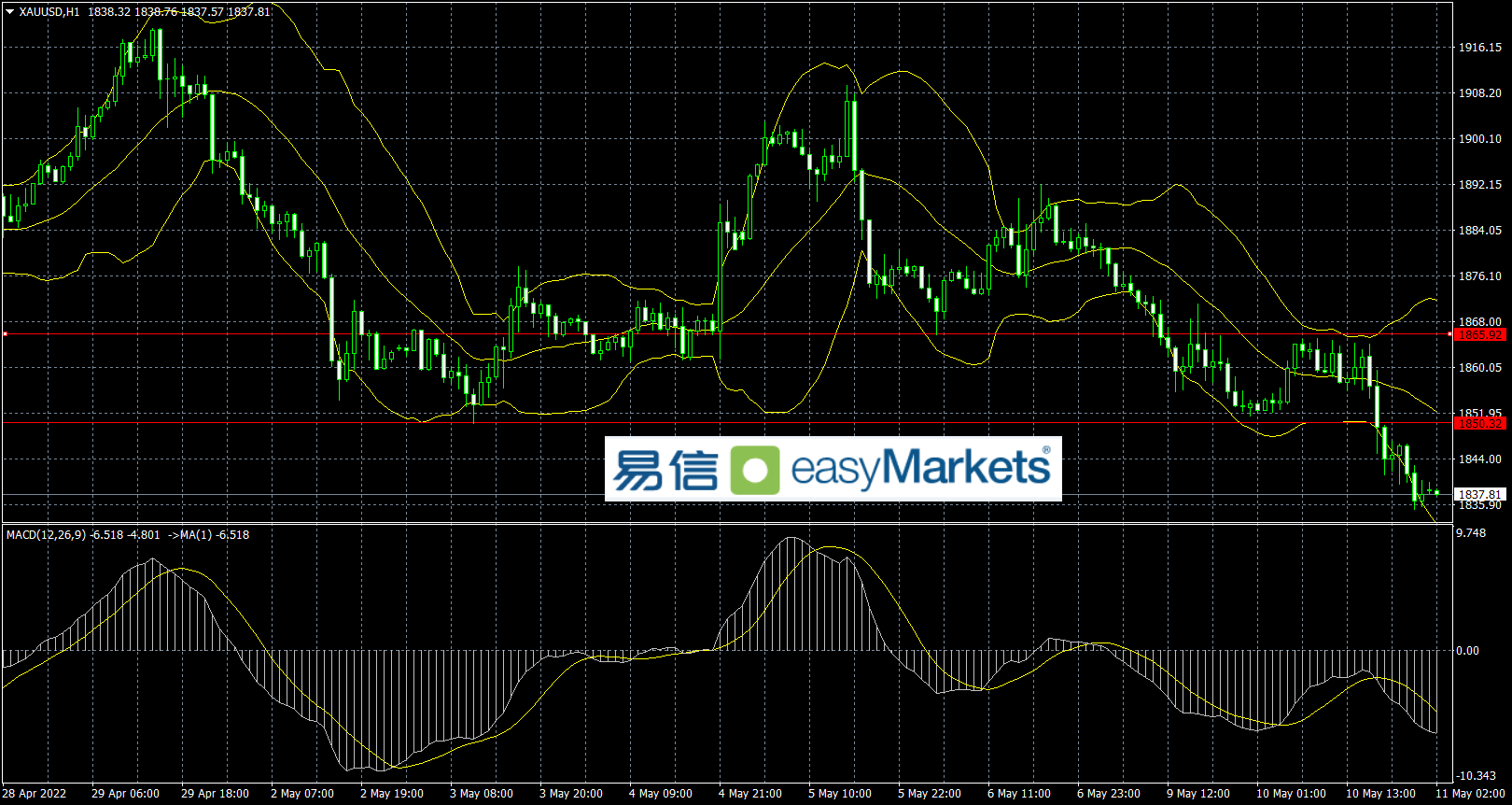
Task: Click the 1868.00 price axis label
Action: 1480,322
